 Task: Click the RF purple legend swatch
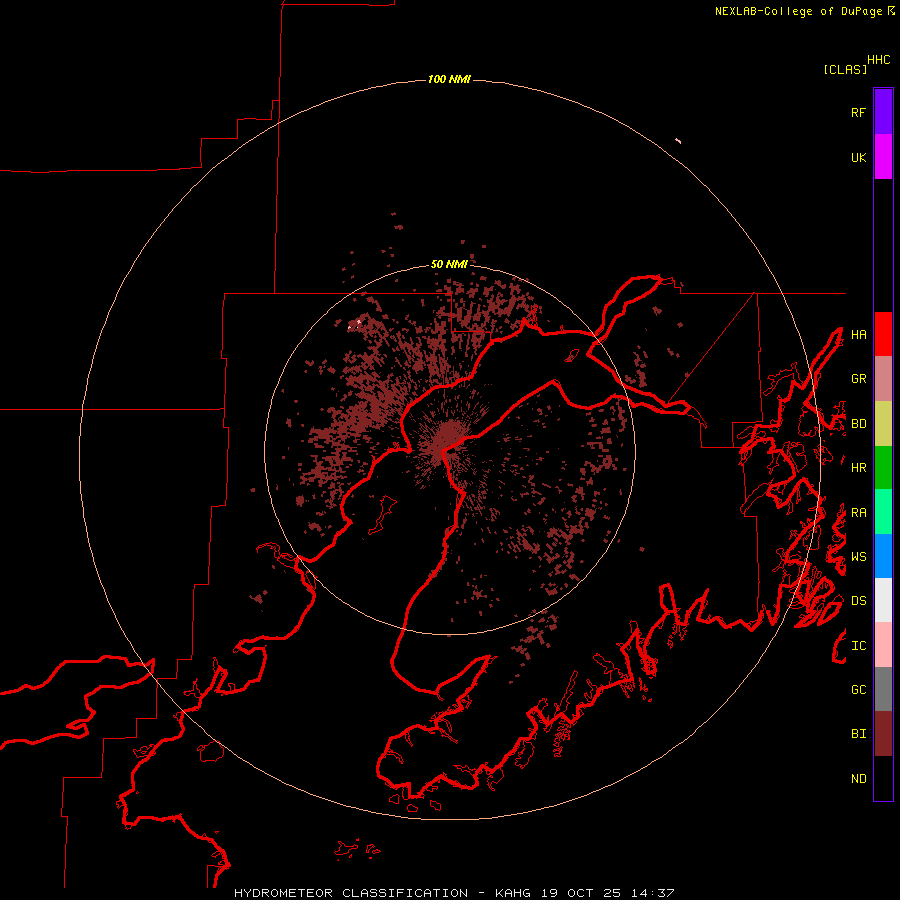[x=883, y=112]
